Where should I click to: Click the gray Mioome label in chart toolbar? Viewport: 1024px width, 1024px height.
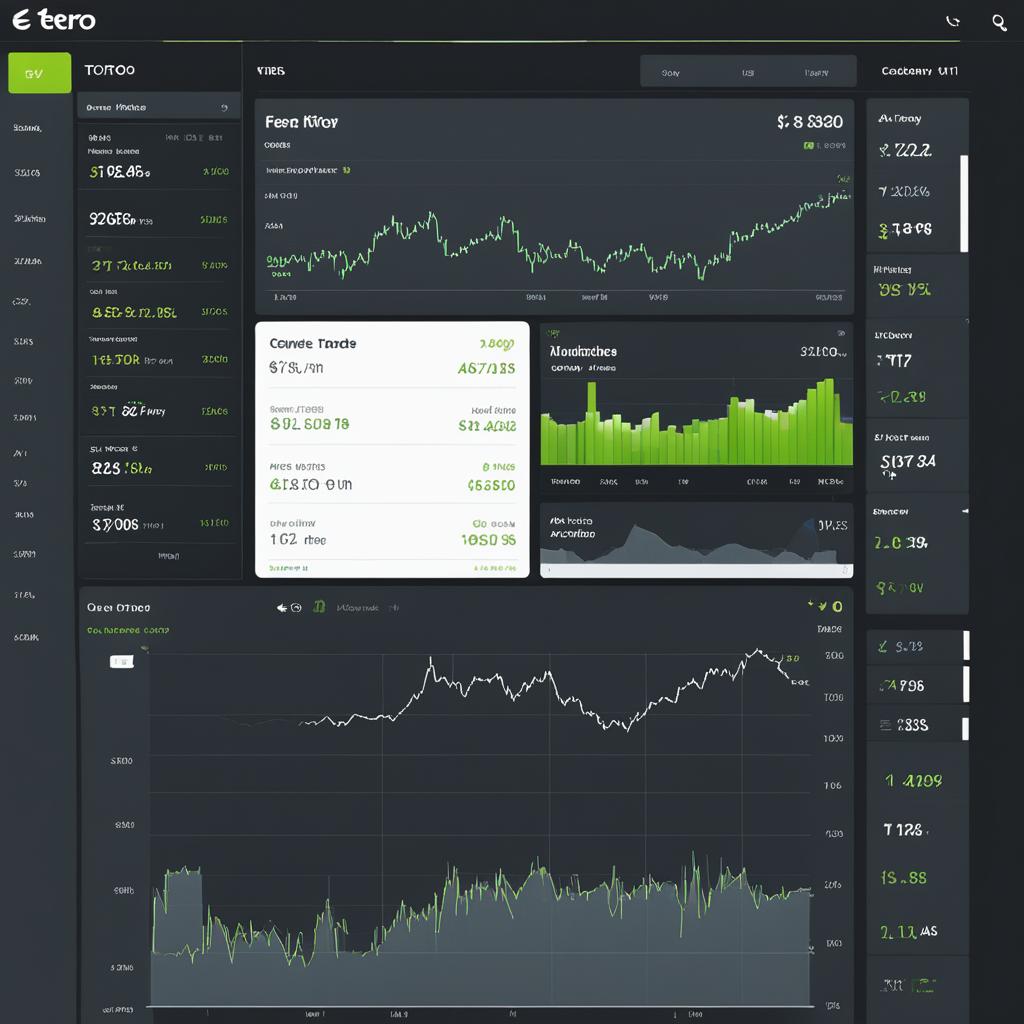click(x=357, y=608)
